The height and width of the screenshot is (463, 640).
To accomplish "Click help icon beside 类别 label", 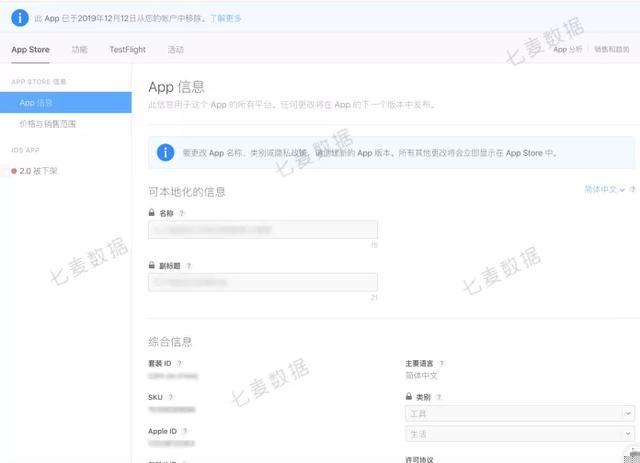I will tap(439, 397).
